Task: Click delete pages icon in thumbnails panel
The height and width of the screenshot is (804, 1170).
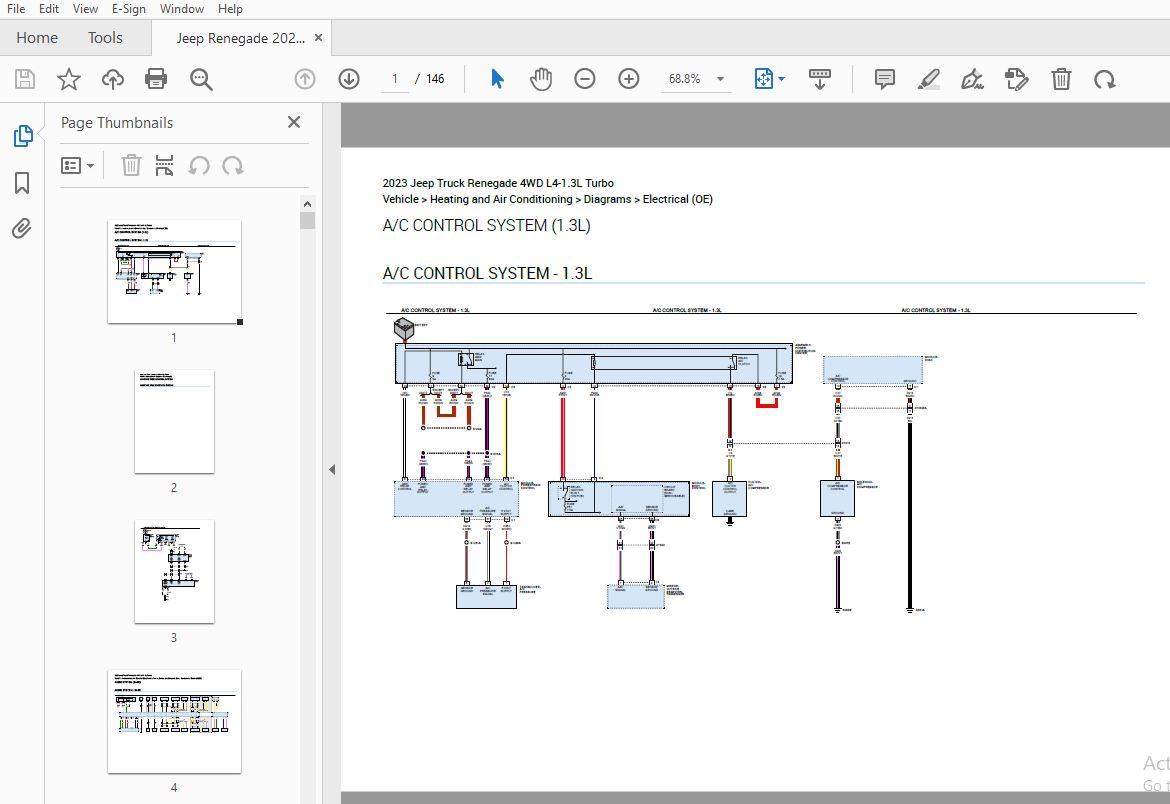Action: click(131, 165)
